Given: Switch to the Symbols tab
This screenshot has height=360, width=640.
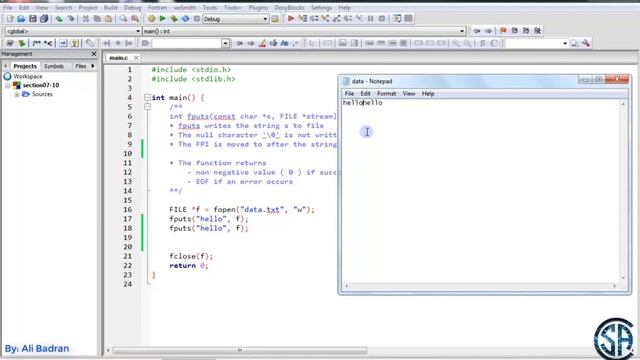Looking at the screenshot, I should tap(54, 66).
